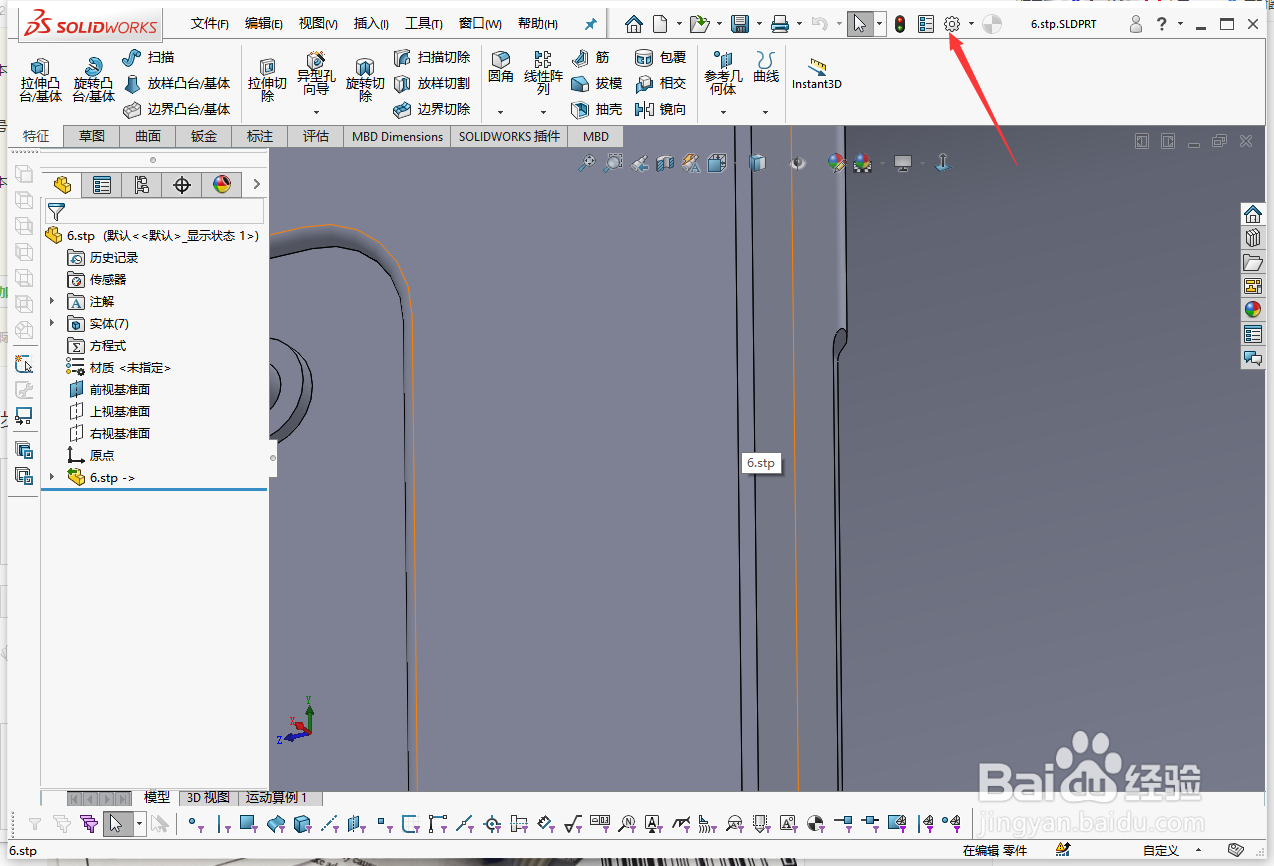This screenshot has width=1274, height=866.
Task: Select the Intersect (相交) feature
Action: click(661, 84)
